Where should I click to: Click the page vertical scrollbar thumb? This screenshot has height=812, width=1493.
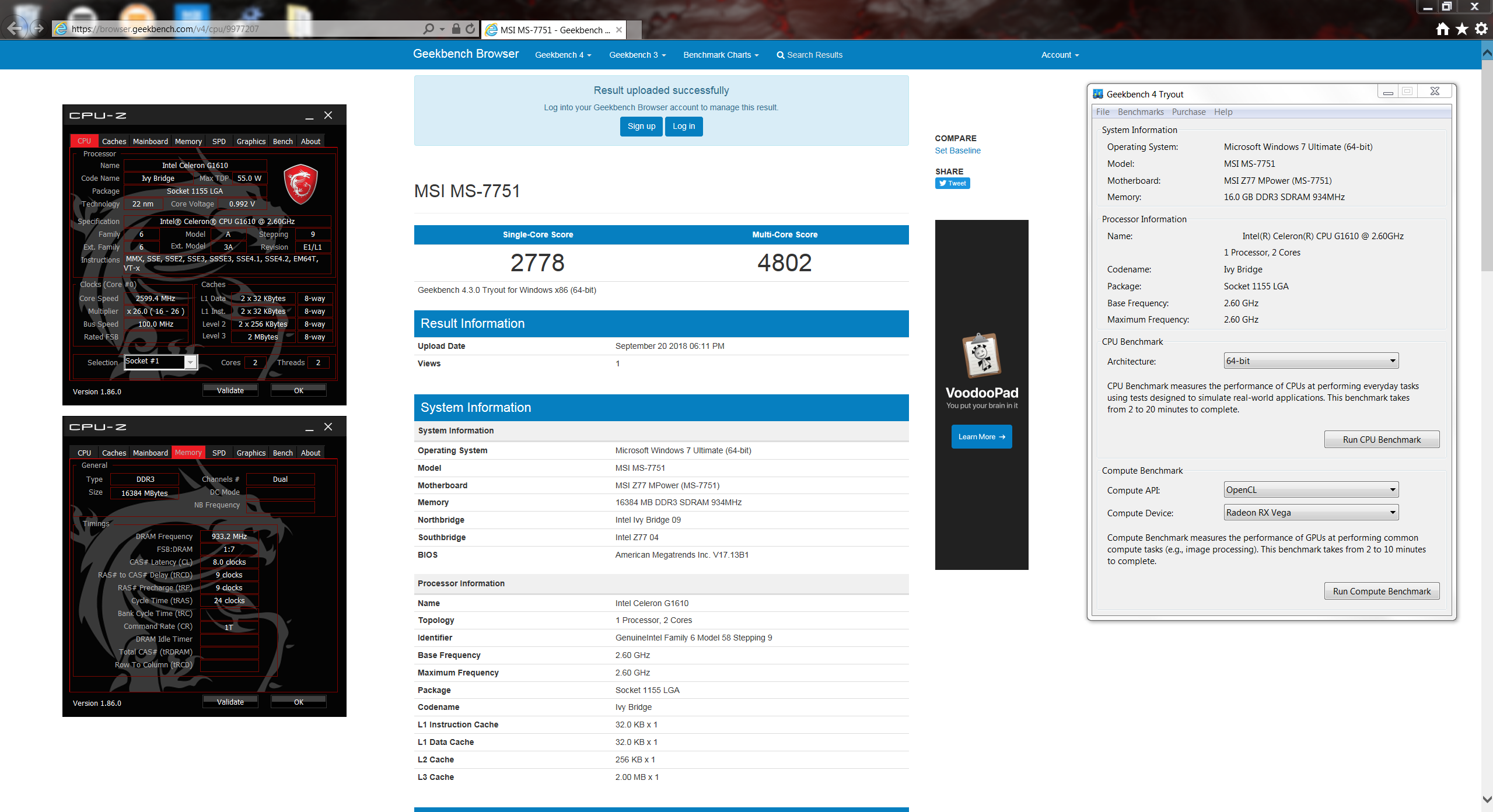coord(1487,166)
